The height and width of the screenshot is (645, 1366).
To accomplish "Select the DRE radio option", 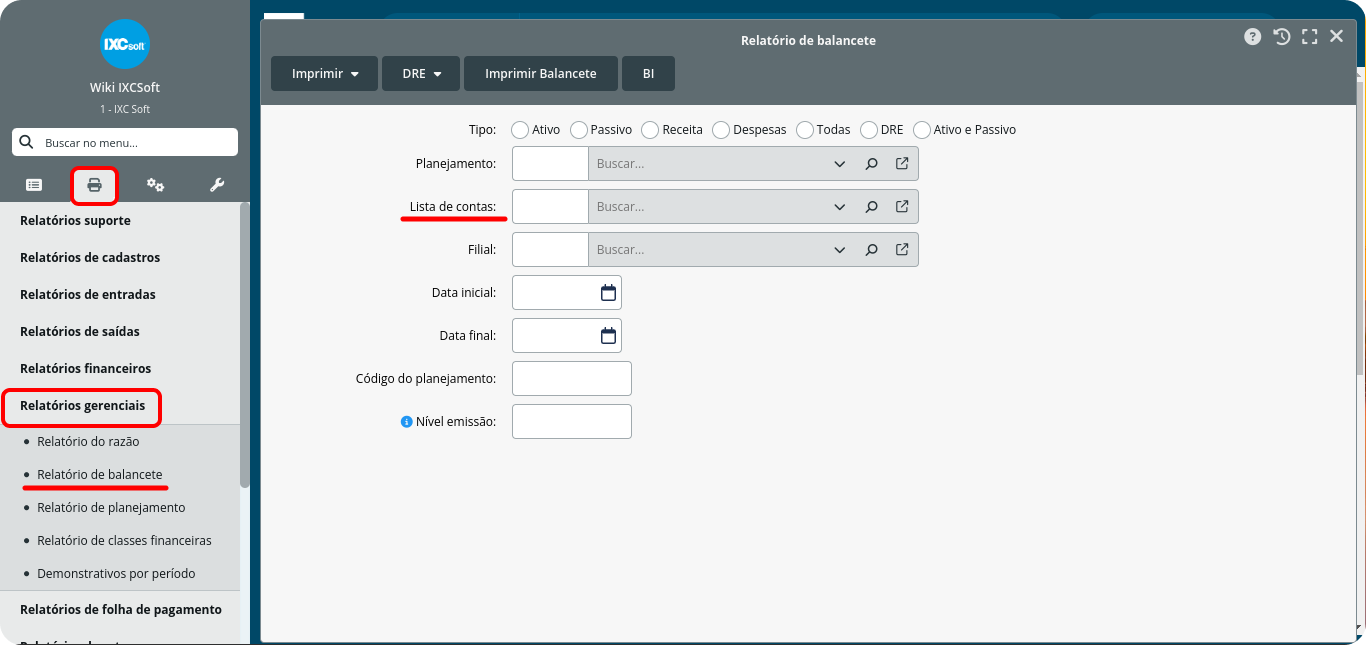I will tap(869, 130).
